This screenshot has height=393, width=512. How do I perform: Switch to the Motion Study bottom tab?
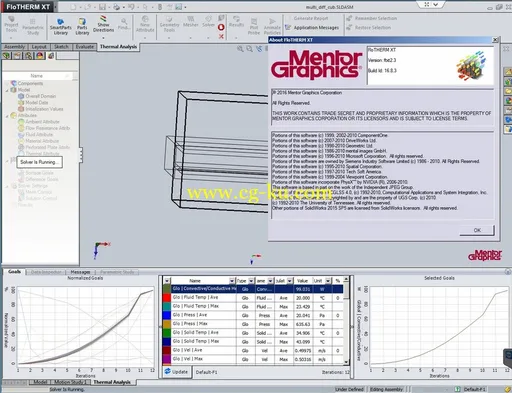click(x=69, y=382)
